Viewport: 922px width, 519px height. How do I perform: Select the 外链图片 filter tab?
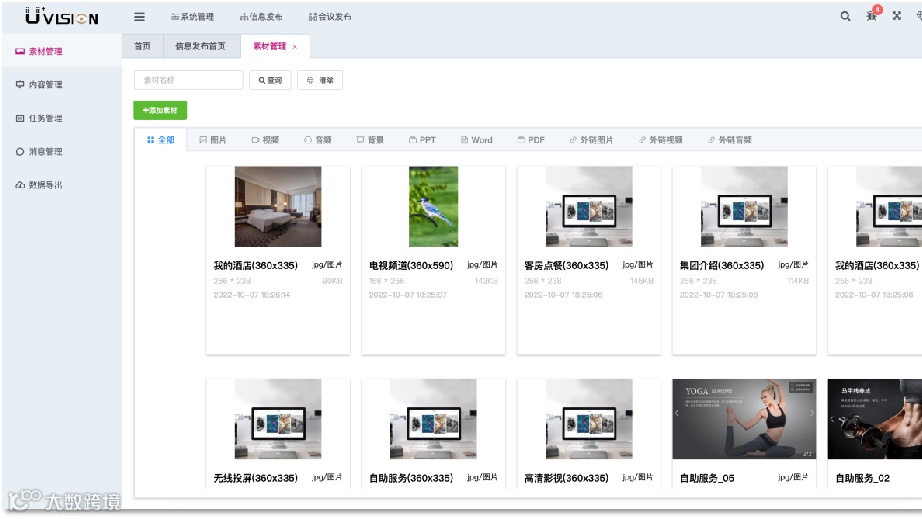tap(591, 140)
